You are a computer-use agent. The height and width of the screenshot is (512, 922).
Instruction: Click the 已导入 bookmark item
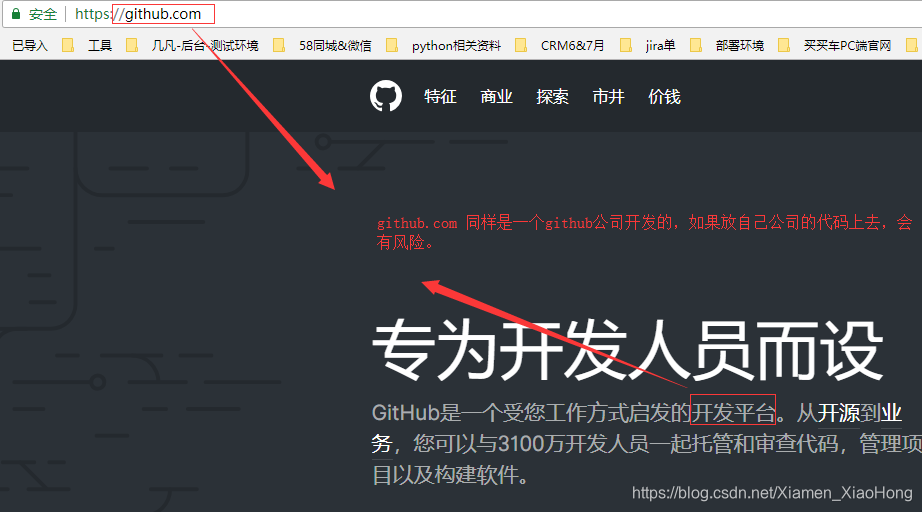point(29,45)
